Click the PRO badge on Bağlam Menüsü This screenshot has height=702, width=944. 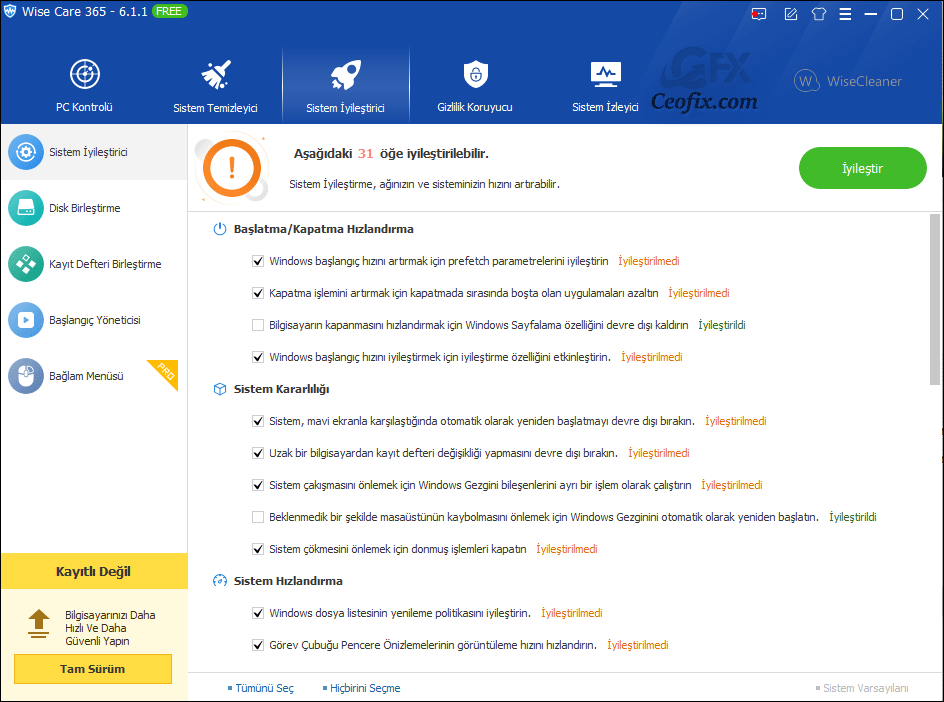tap(166, 371)
